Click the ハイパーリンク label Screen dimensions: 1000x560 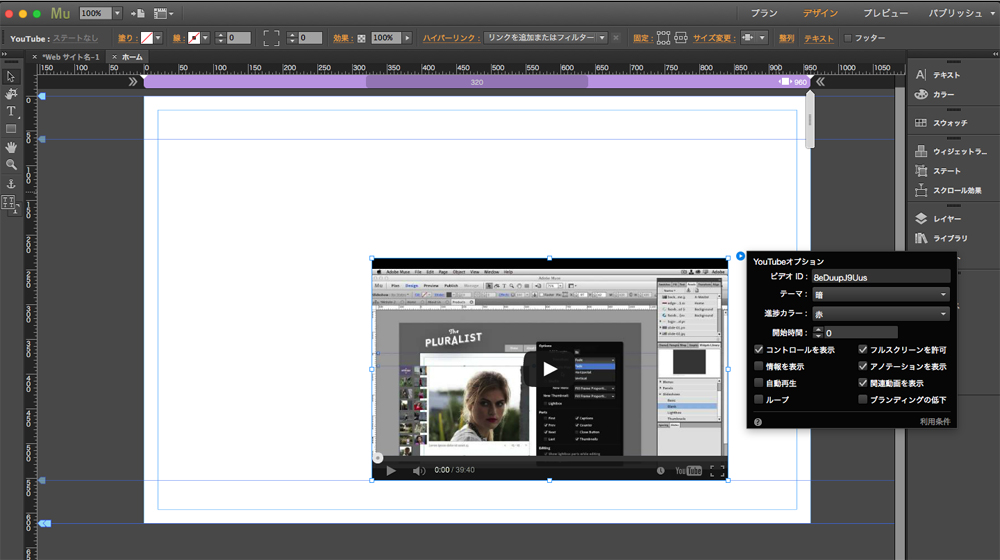pyautogui.click(x=451, y=38)
